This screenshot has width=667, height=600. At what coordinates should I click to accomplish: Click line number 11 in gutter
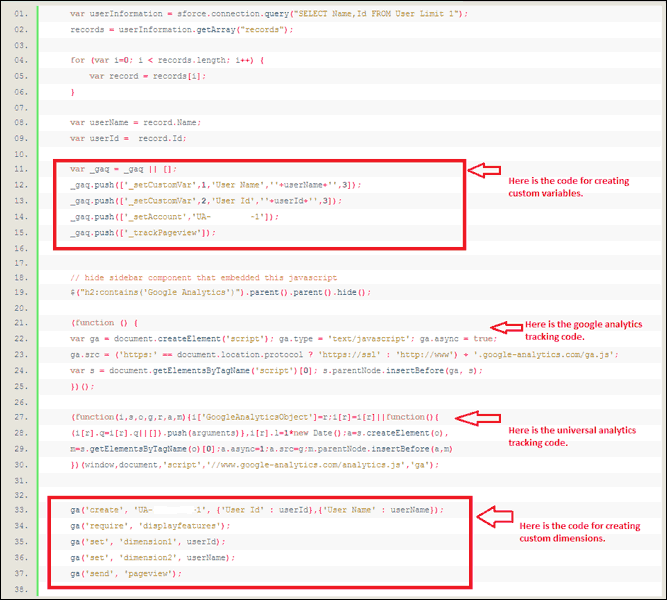click(x=21, y=169)
